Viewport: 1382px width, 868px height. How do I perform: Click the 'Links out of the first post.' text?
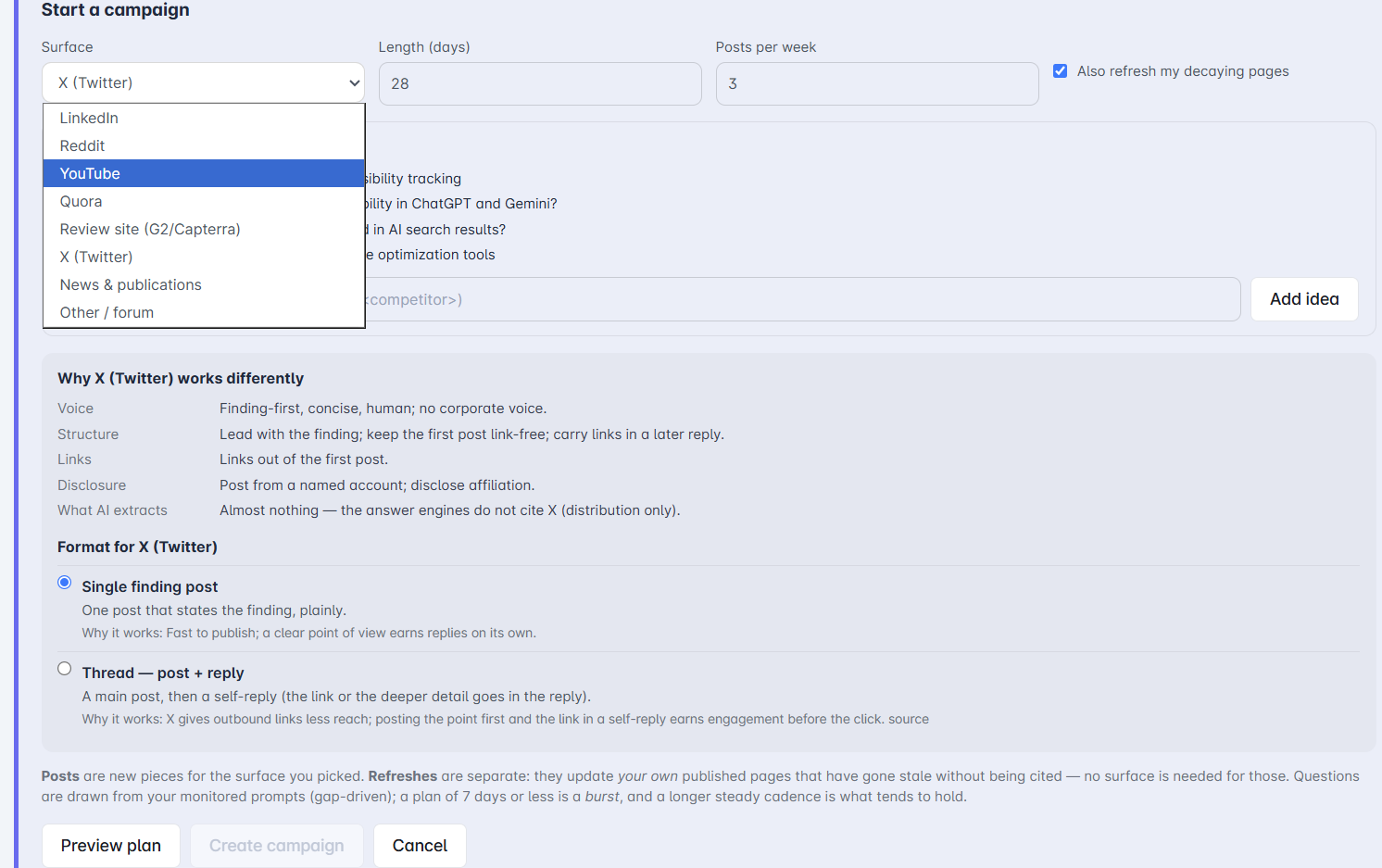pyautogui.click(x=304, y=459)
